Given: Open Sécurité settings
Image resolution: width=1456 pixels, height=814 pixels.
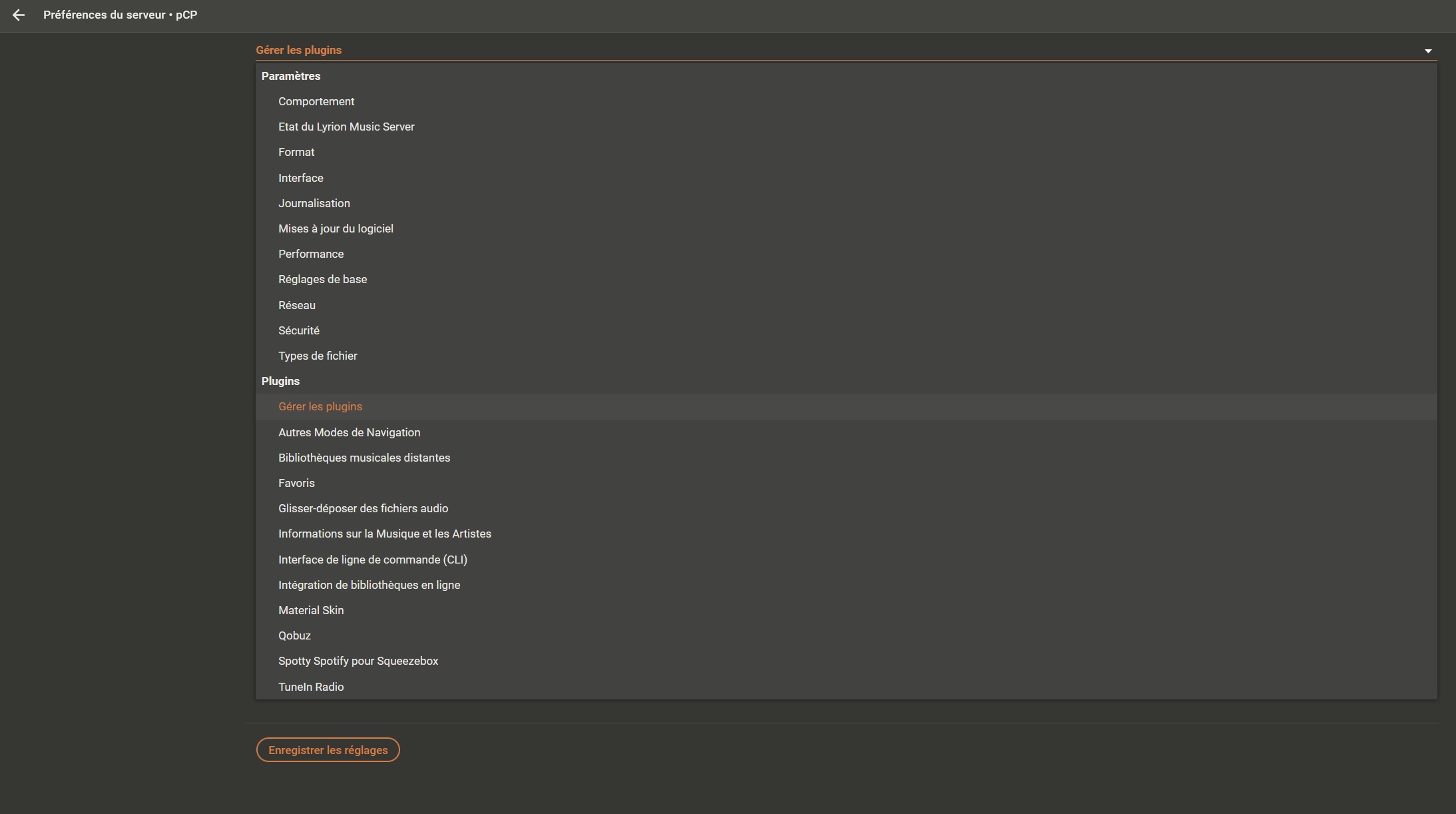Looking at the screenshot, I should 299,330.
